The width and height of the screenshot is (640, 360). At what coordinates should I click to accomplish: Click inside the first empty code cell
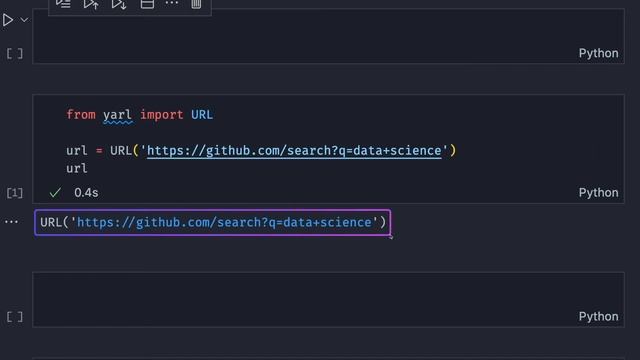click(328, 36)
